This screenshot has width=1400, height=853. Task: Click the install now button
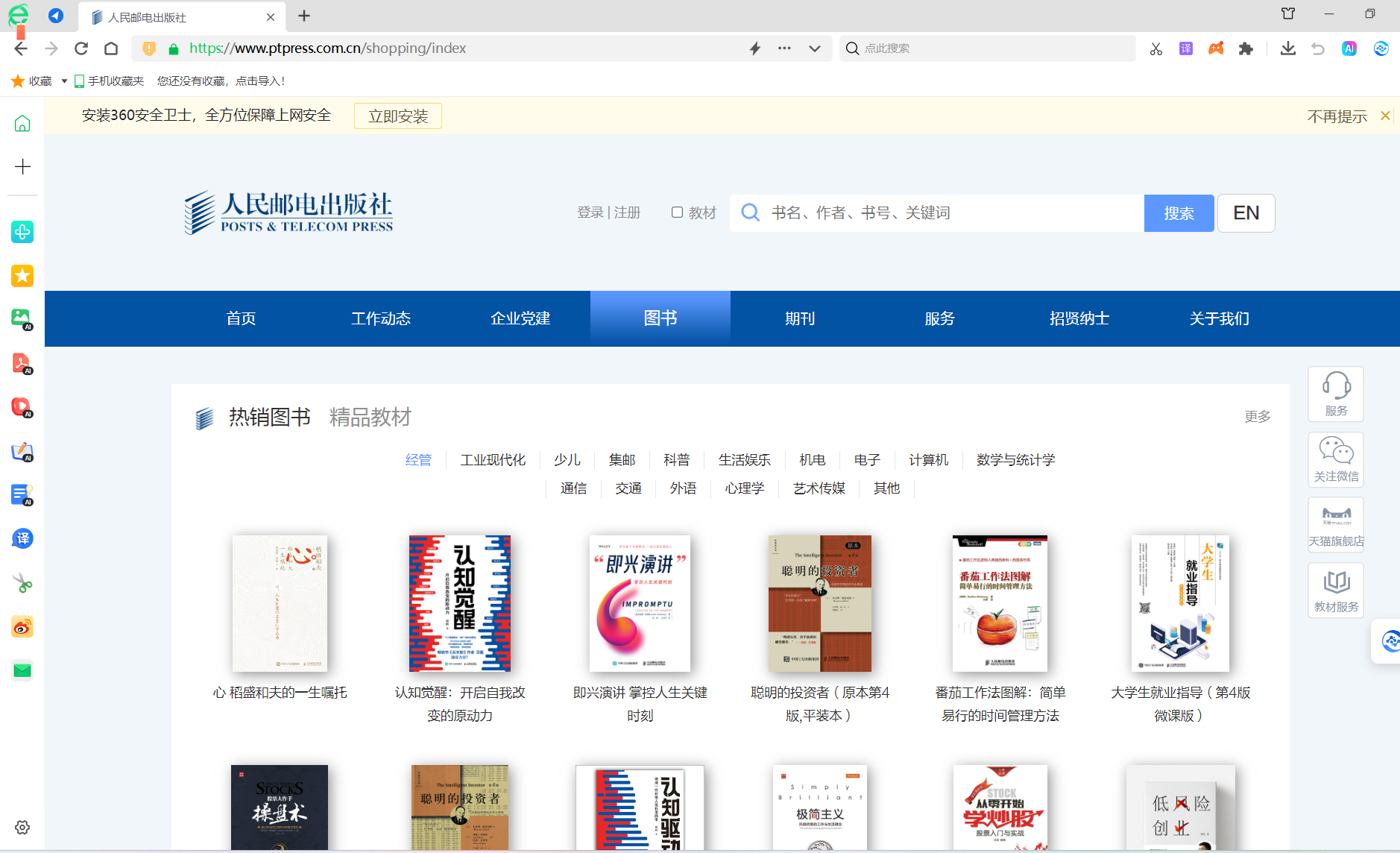pos(398,116)
